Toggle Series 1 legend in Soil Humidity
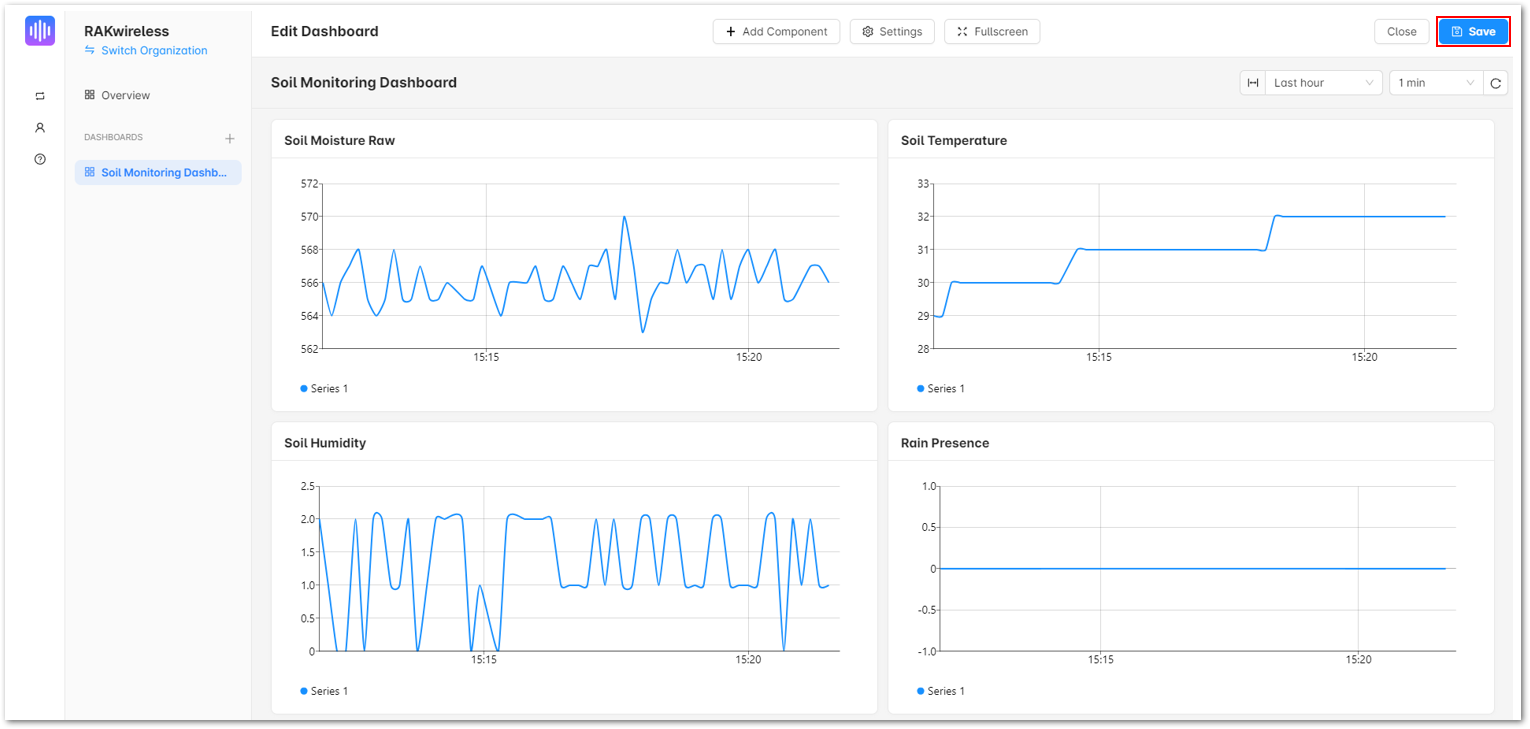Viewport: 1530px width, 729px height. pyautogui.click(x=324, y=691)
